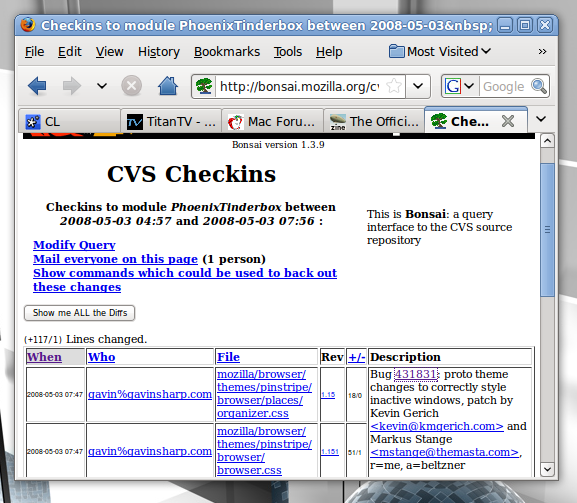Open revision 1.15 link
Image resolution: width=577 pixels, height=503 pixels.
click(x=328, y=395)
